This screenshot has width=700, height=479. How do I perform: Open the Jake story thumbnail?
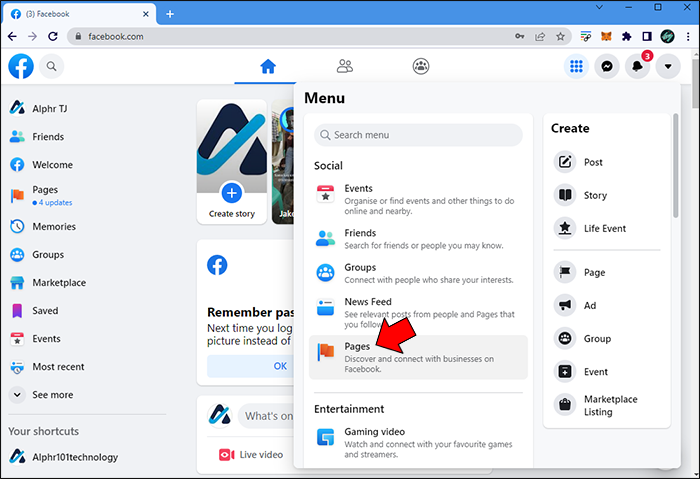click(x=283, y=162)
